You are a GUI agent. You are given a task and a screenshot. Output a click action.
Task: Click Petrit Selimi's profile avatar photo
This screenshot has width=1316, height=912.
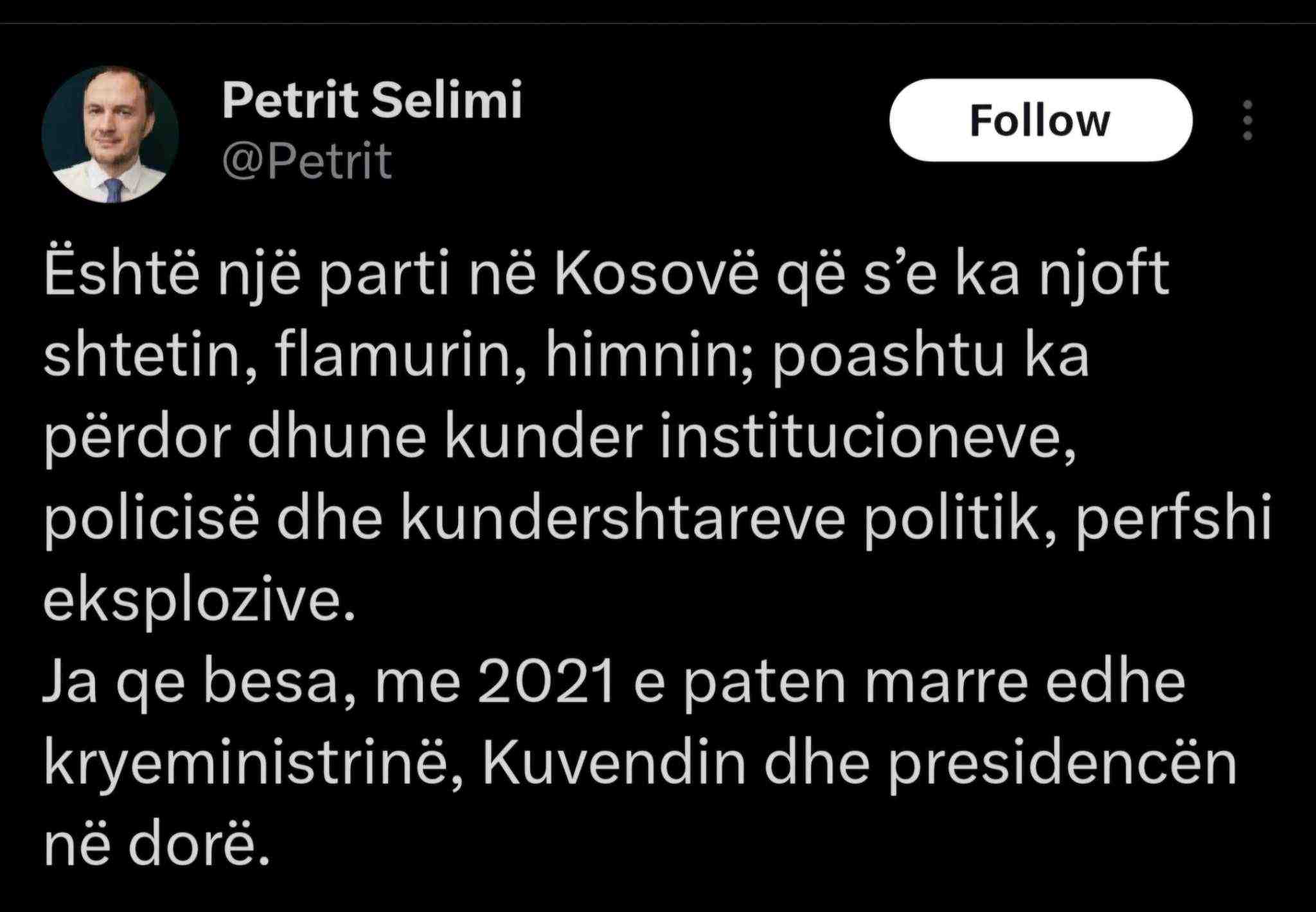[x=110, y=134]
